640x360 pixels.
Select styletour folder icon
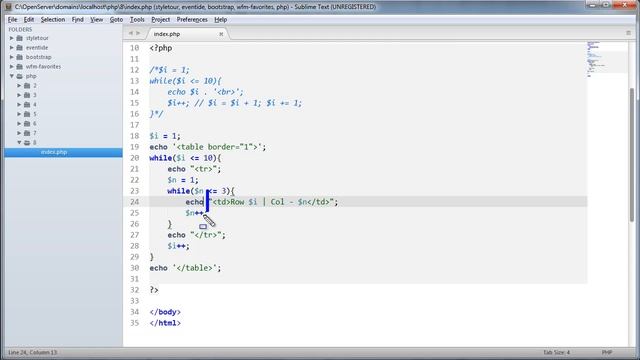20,38
